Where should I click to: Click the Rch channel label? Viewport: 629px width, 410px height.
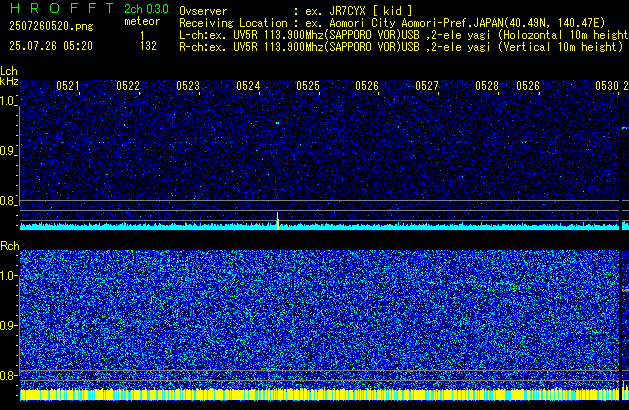[10, 246]
